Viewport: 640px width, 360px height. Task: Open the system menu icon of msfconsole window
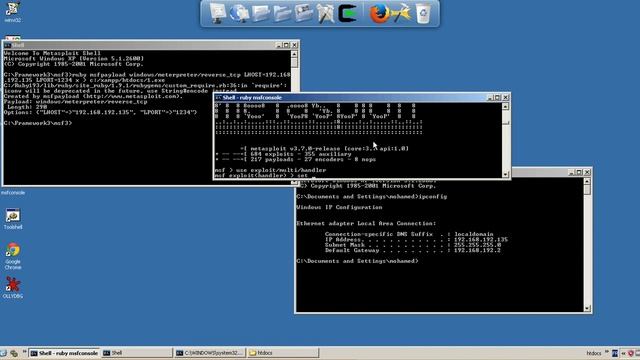click(218, 98)
